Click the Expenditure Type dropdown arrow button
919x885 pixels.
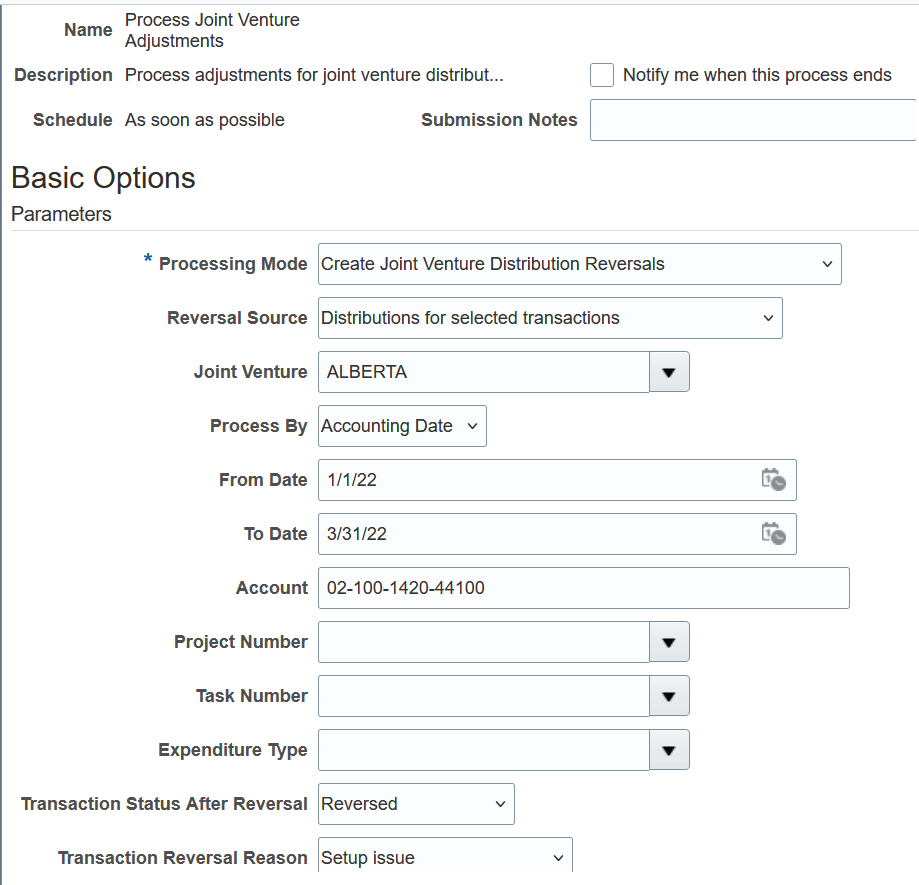tap(669, 750)
